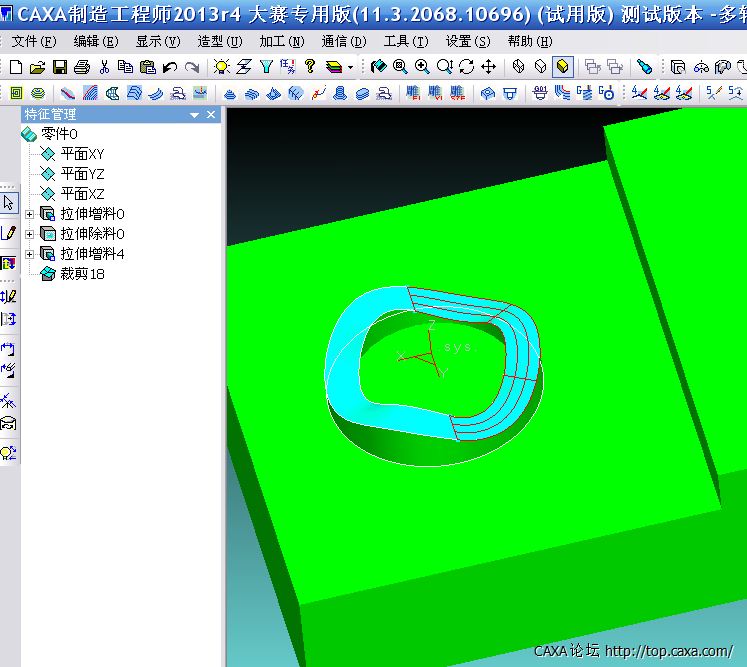Close the 特征管理 panel
The image size is (747, 667).
point(211,115)
